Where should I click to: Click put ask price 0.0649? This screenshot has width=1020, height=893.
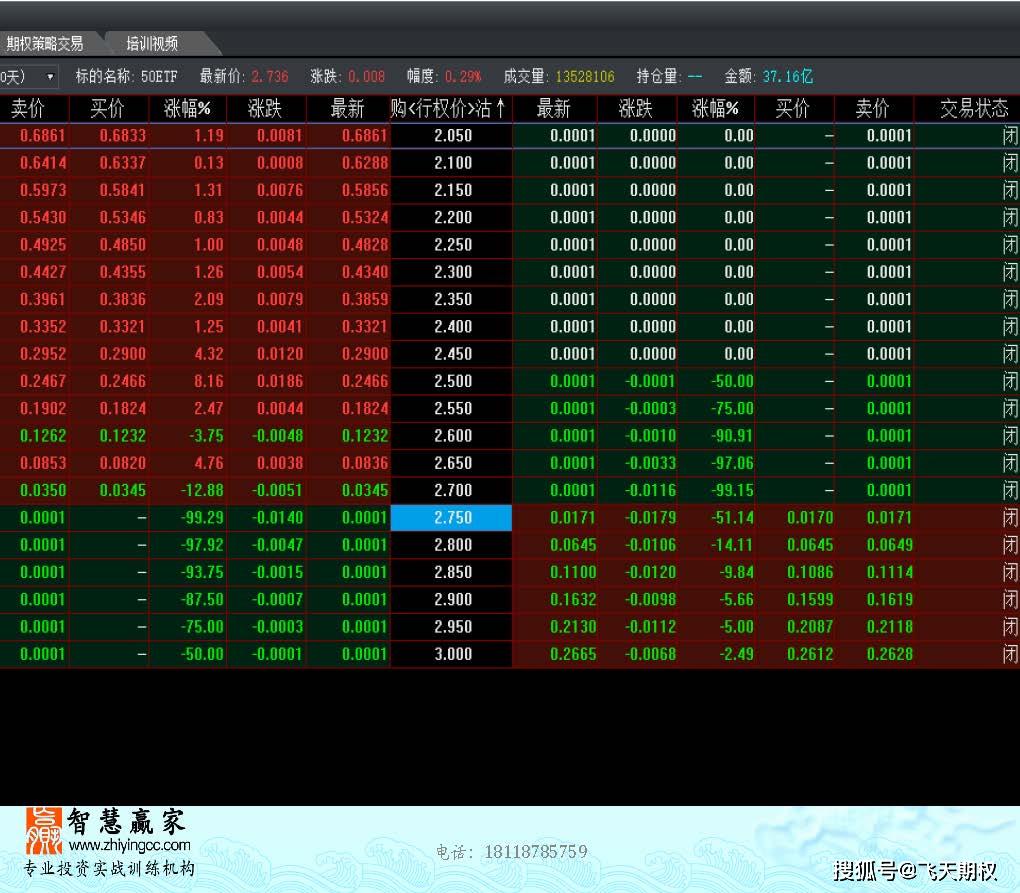(889, 546)
